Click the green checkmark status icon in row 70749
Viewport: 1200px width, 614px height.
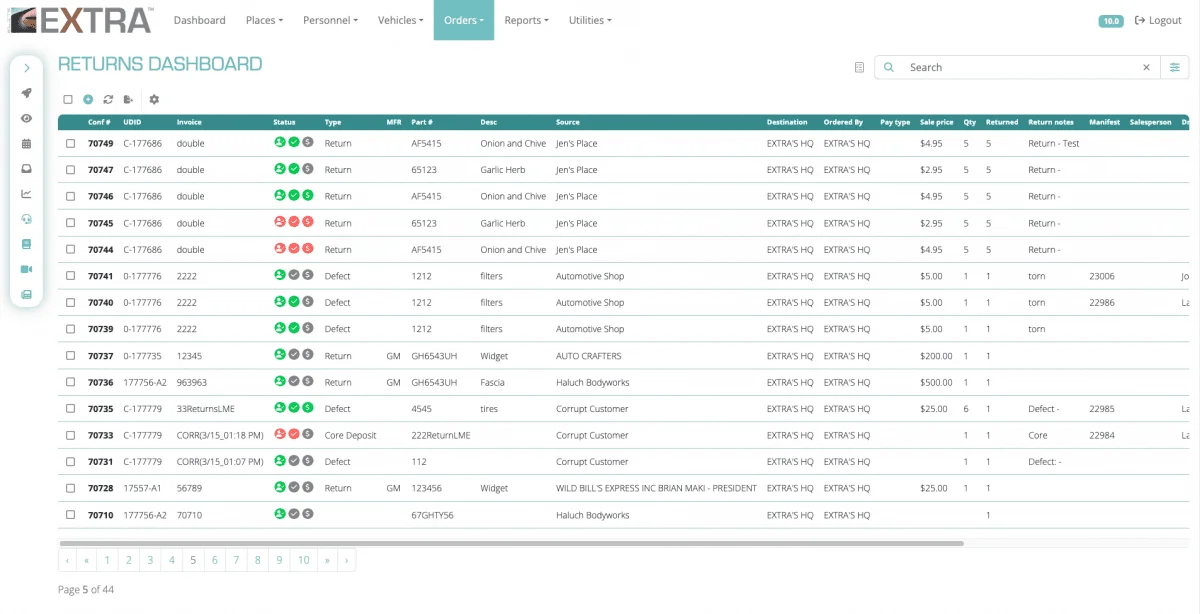pyautogui.click(x=294, y=142)
